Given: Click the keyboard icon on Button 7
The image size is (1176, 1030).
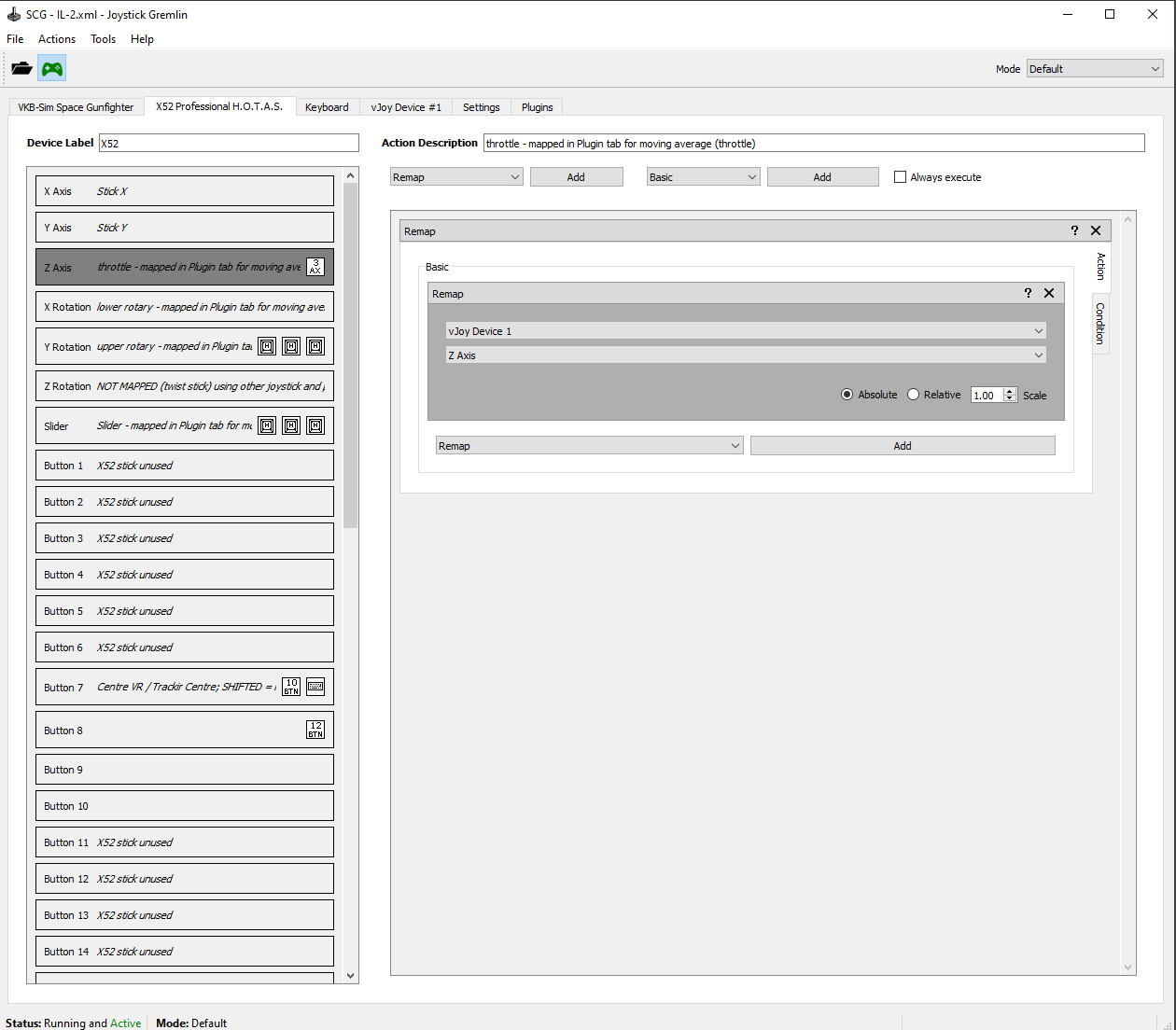Looking at the screenshot, I should (x=315, y=687).
